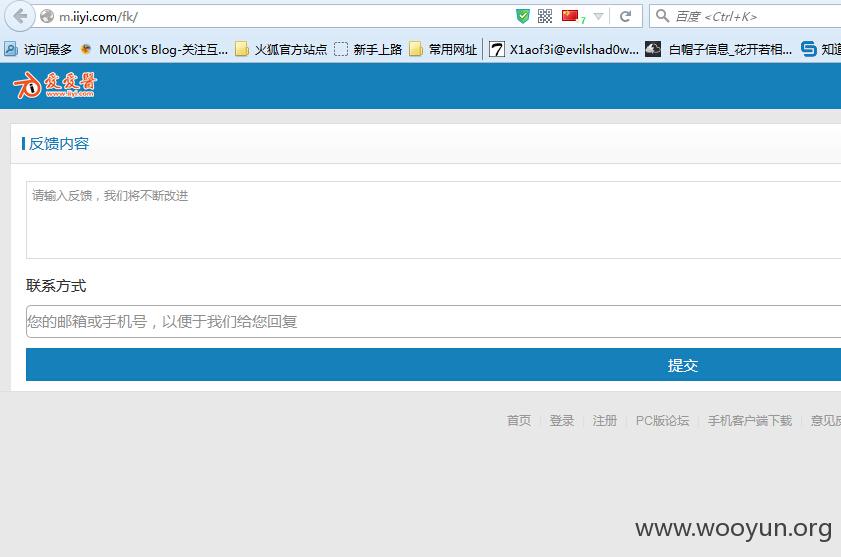Image resolution: width=841 pixels, height=557 pixels.
Task: Open M0L0K's Blog bookmark
Action: [154, 49]
